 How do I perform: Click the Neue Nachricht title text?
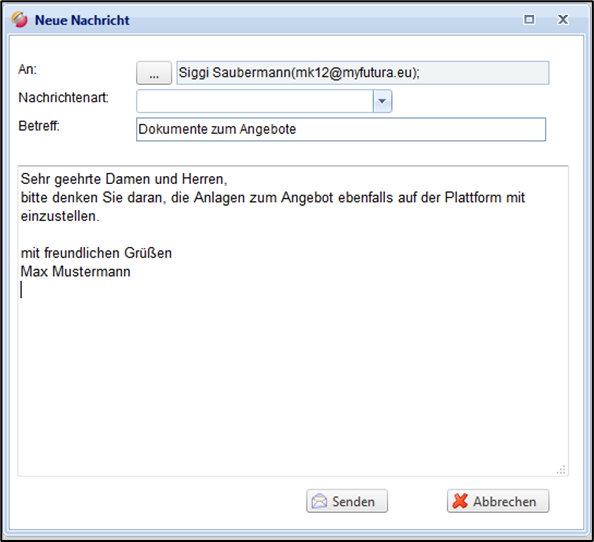(82, 20)
